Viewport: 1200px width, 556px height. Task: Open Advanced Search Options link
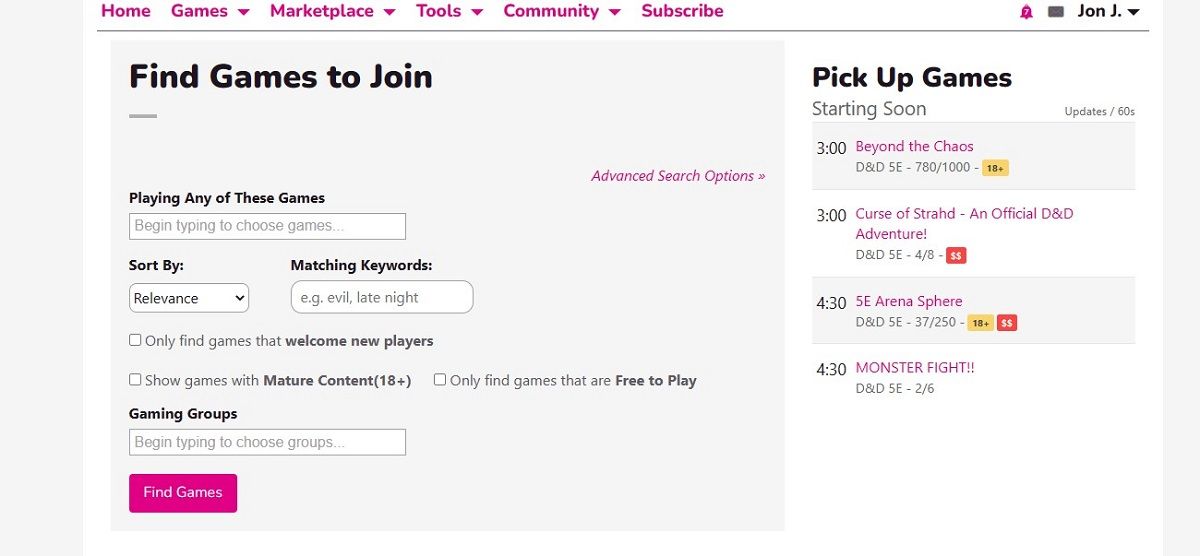tap(678, 176)
